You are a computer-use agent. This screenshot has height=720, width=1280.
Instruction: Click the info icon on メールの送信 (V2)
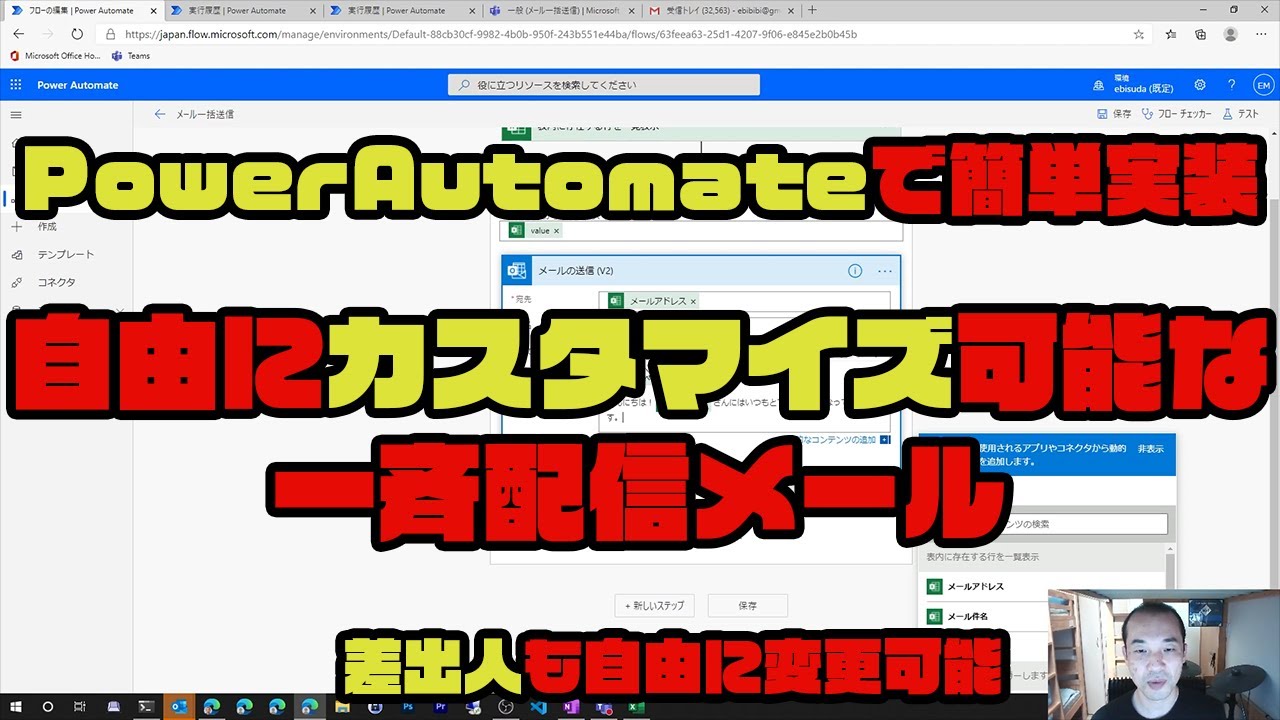point(855,270)
